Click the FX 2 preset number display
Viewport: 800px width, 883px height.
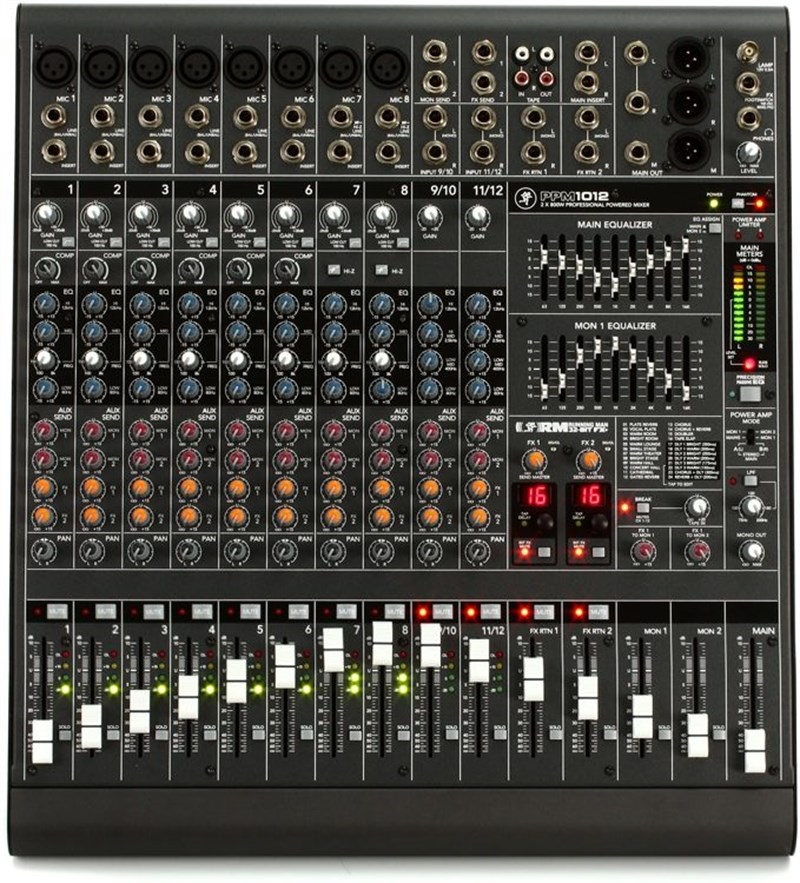(x=589, y=496)
